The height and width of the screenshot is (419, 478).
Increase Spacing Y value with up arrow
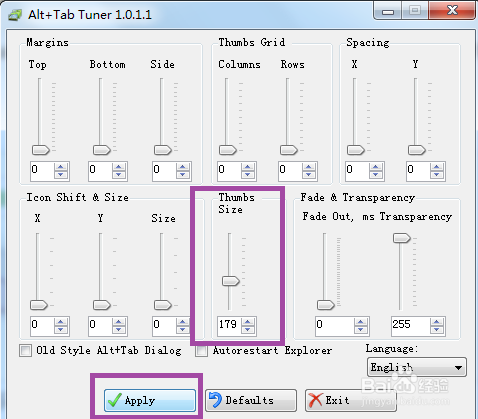coord(437,166)
